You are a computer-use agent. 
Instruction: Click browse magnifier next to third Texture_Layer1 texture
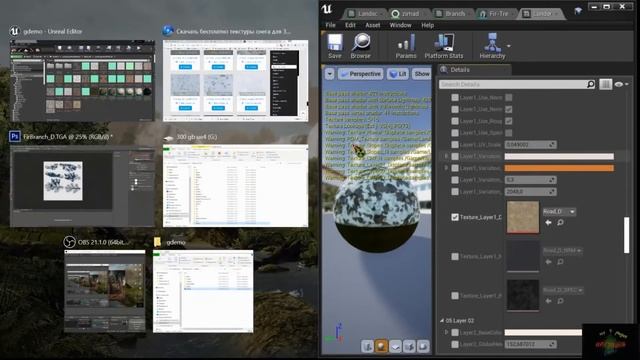click(560, 301)
